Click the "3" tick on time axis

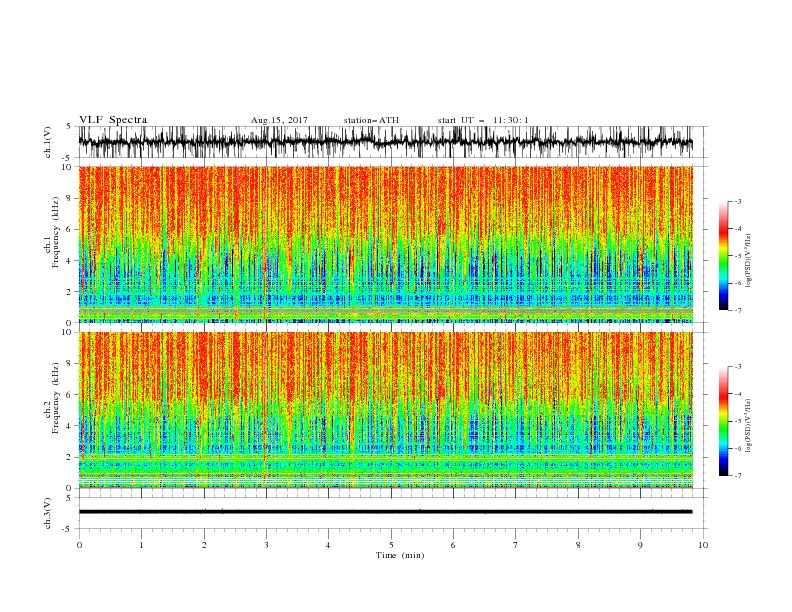tap(266, 545)
